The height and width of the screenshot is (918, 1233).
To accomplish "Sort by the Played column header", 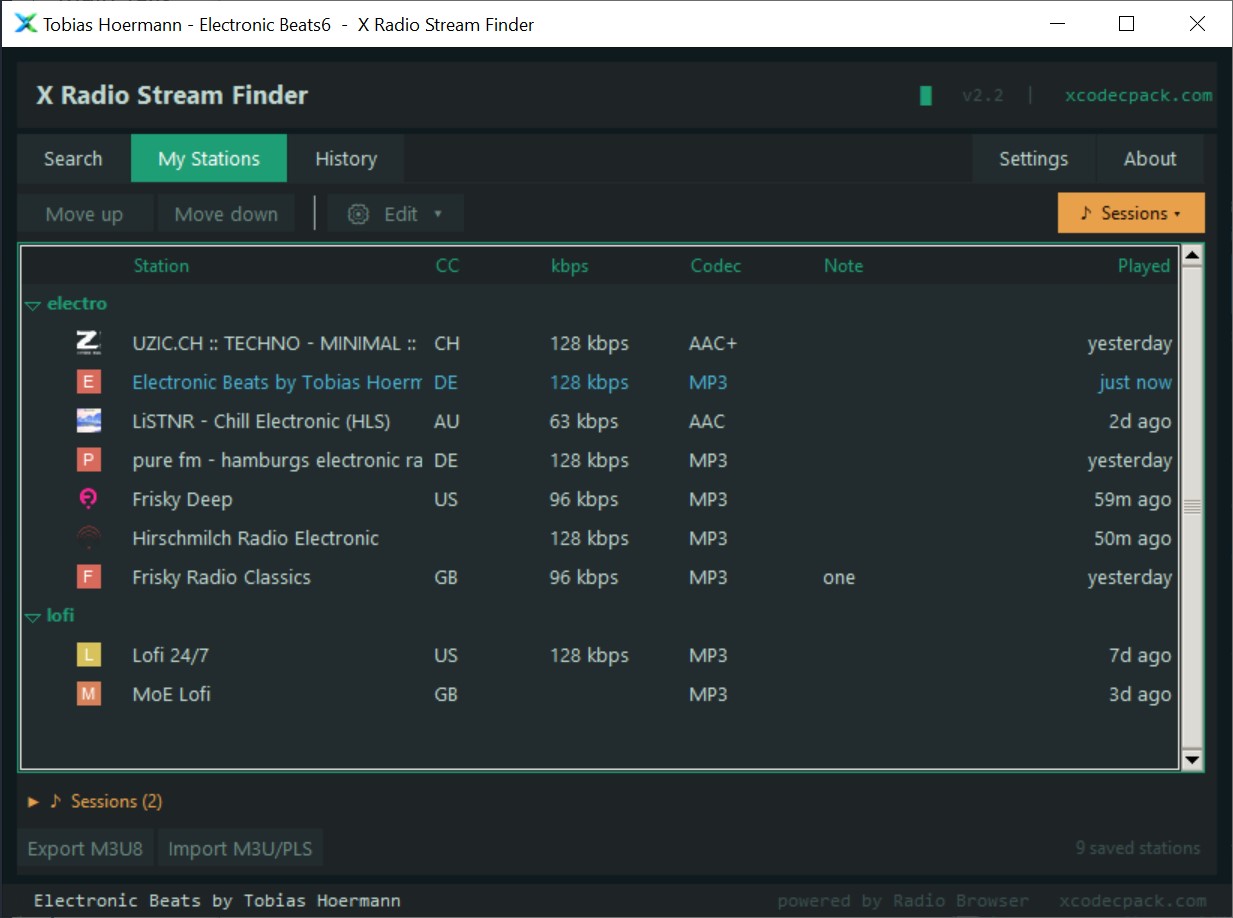I will click(x=1144, y=266).
